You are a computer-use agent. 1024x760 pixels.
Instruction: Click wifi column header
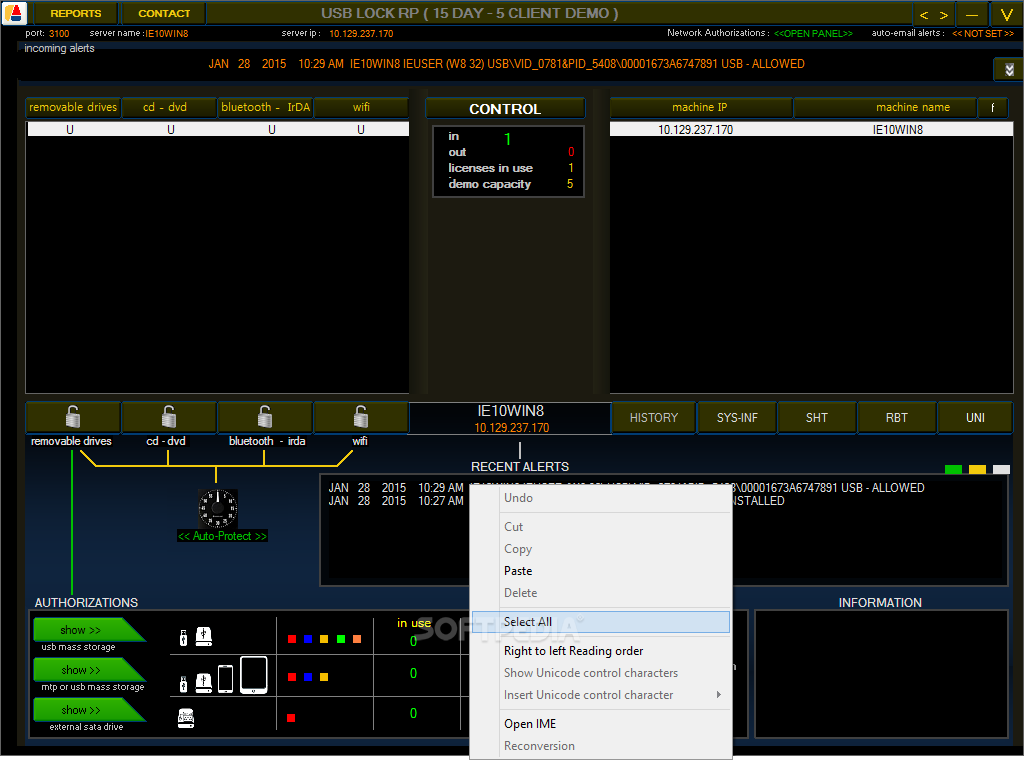tap(360, 107)
